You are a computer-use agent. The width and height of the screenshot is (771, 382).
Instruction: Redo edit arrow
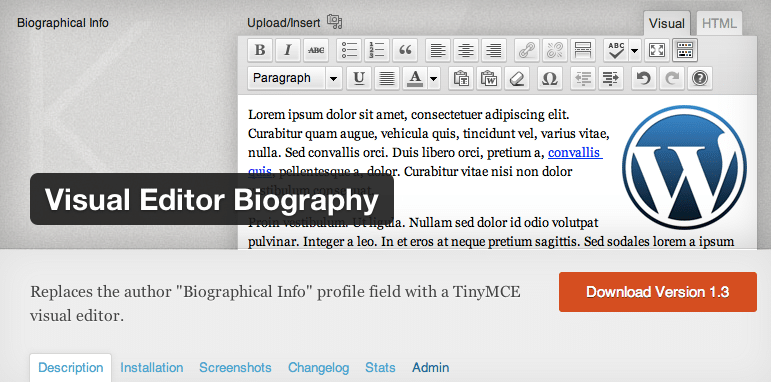[x=672, y=78]
